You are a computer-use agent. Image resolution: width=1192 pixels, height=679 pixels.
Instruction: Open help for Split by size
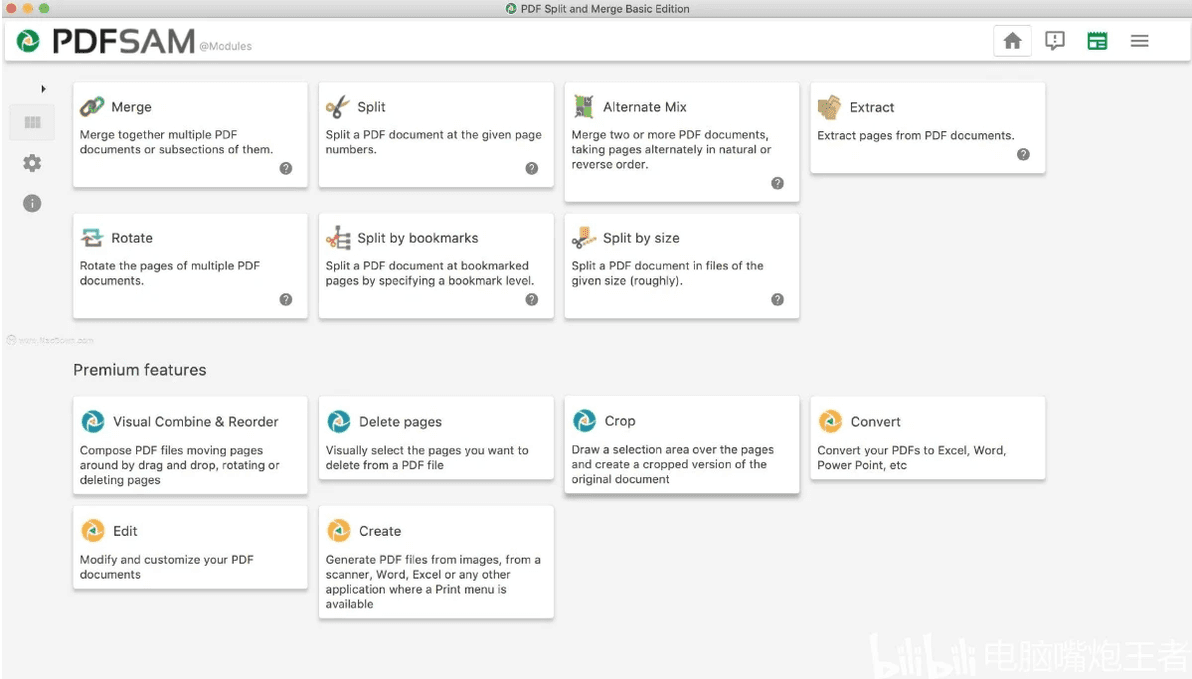click(777, 300)
